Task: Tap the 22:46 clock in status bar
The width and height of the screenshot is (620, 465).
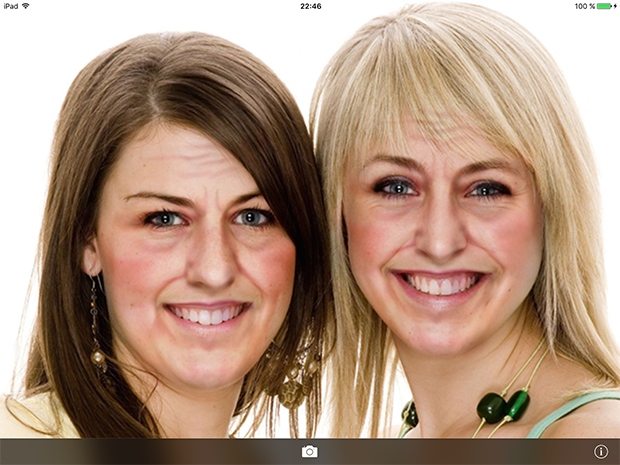Action: click(x=310, y=6)
